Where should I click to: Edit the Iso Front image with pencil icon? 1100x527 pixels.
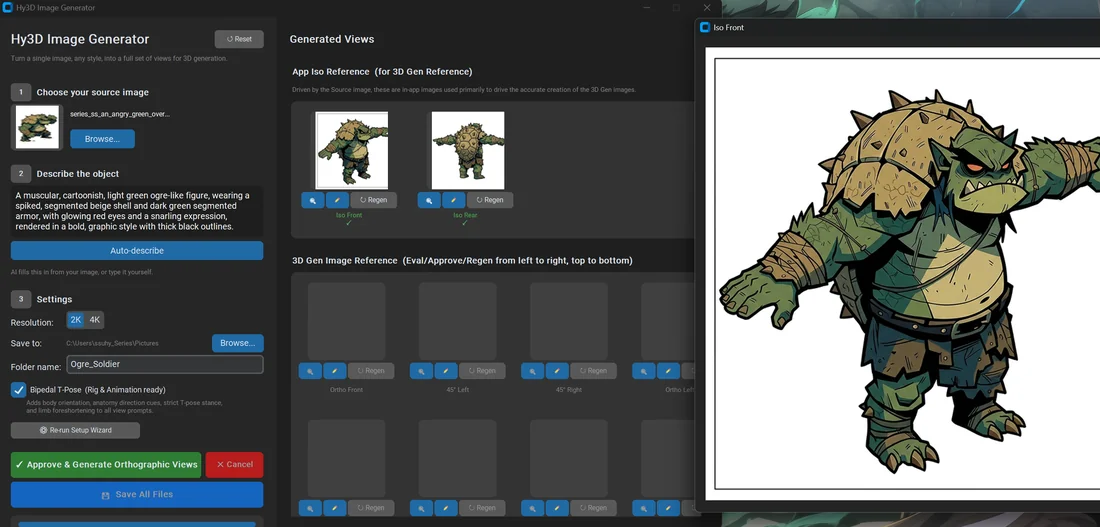point(337,200)
